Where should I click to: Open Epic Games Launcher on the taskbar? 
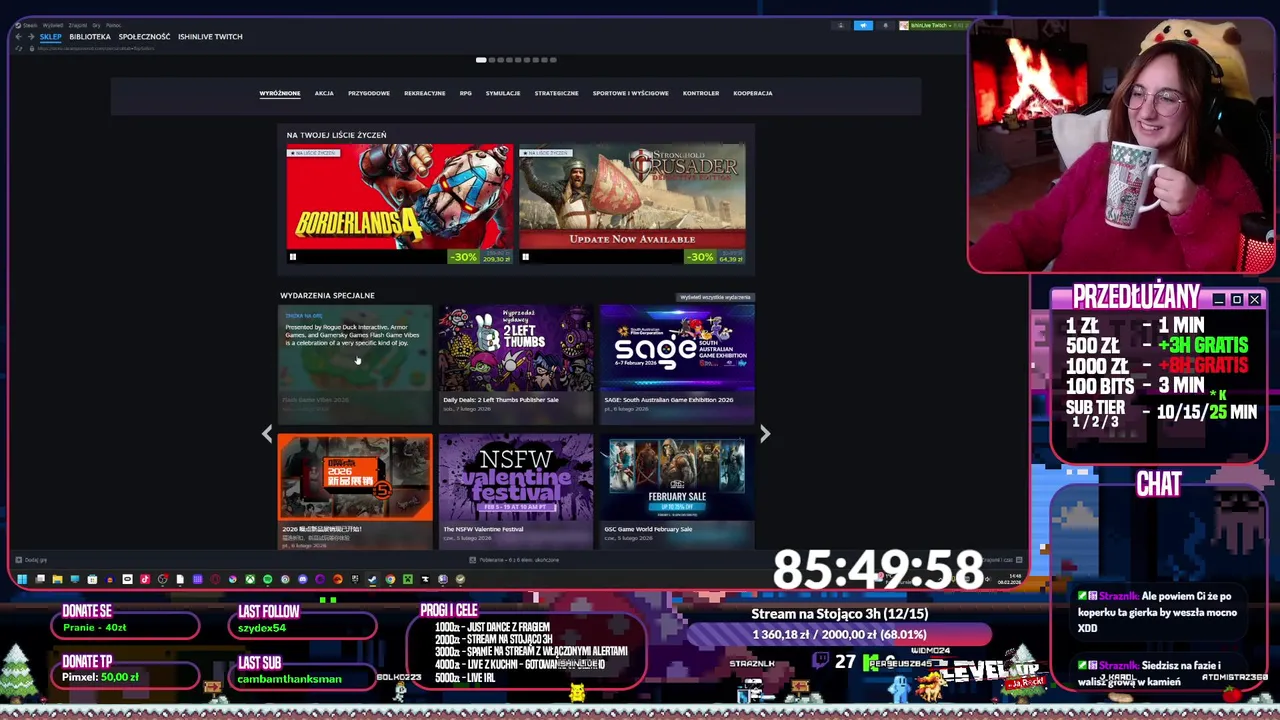354,579
